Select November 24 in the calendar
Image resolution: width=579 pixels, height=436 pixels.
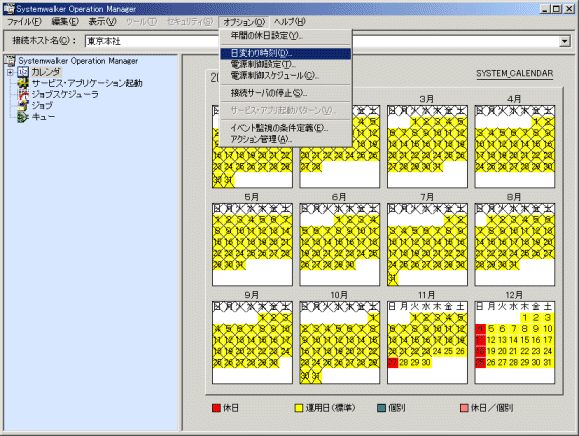438,351
